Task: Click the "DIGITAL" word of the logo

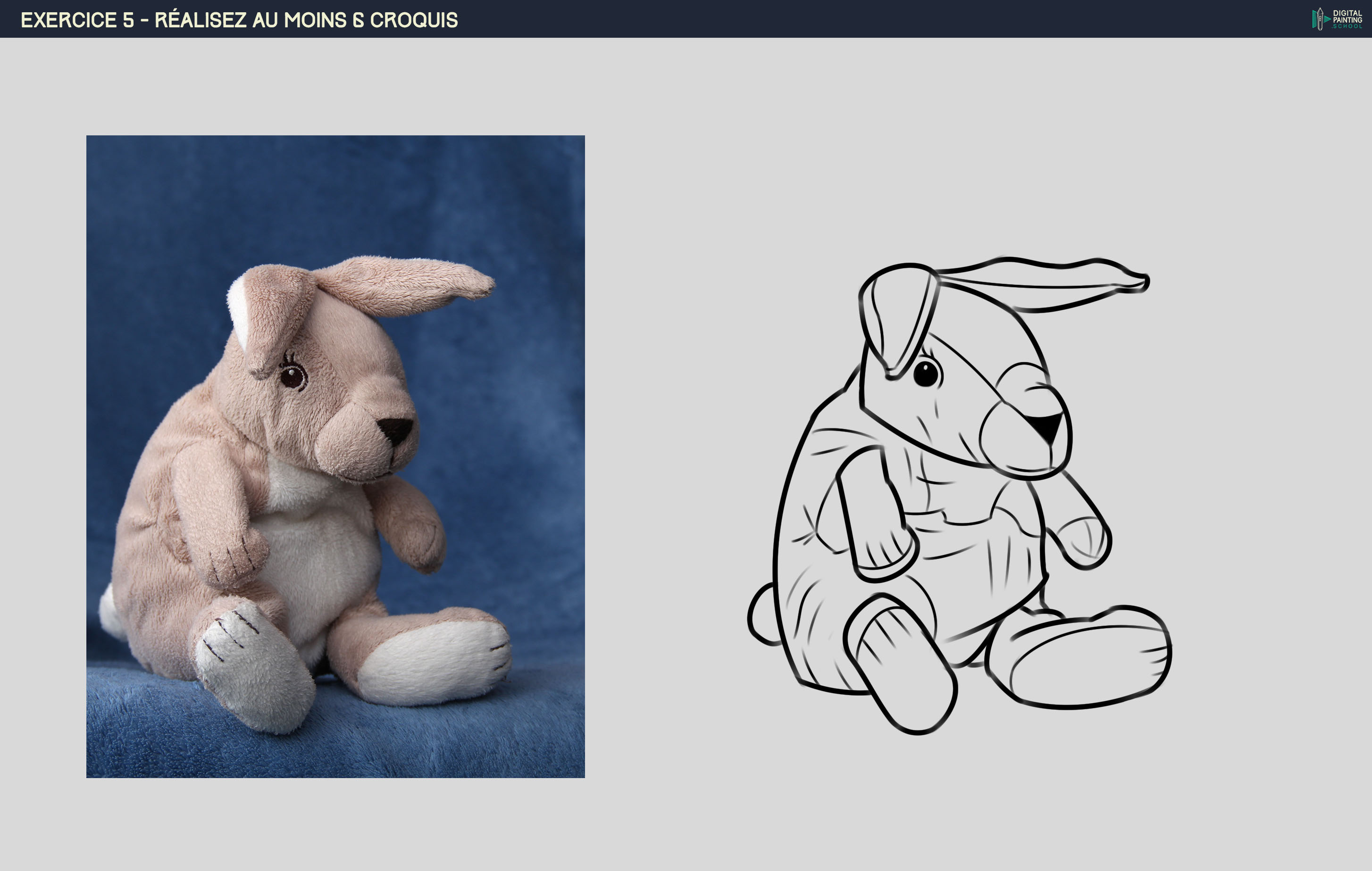Action: (x=1347, y=13)
